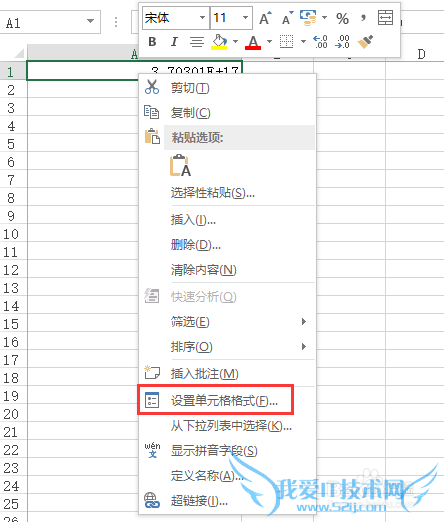The width and height of the screenshot is (444, 522).
Task: Open the font size dropdown 11
Action: pos(246,17)
